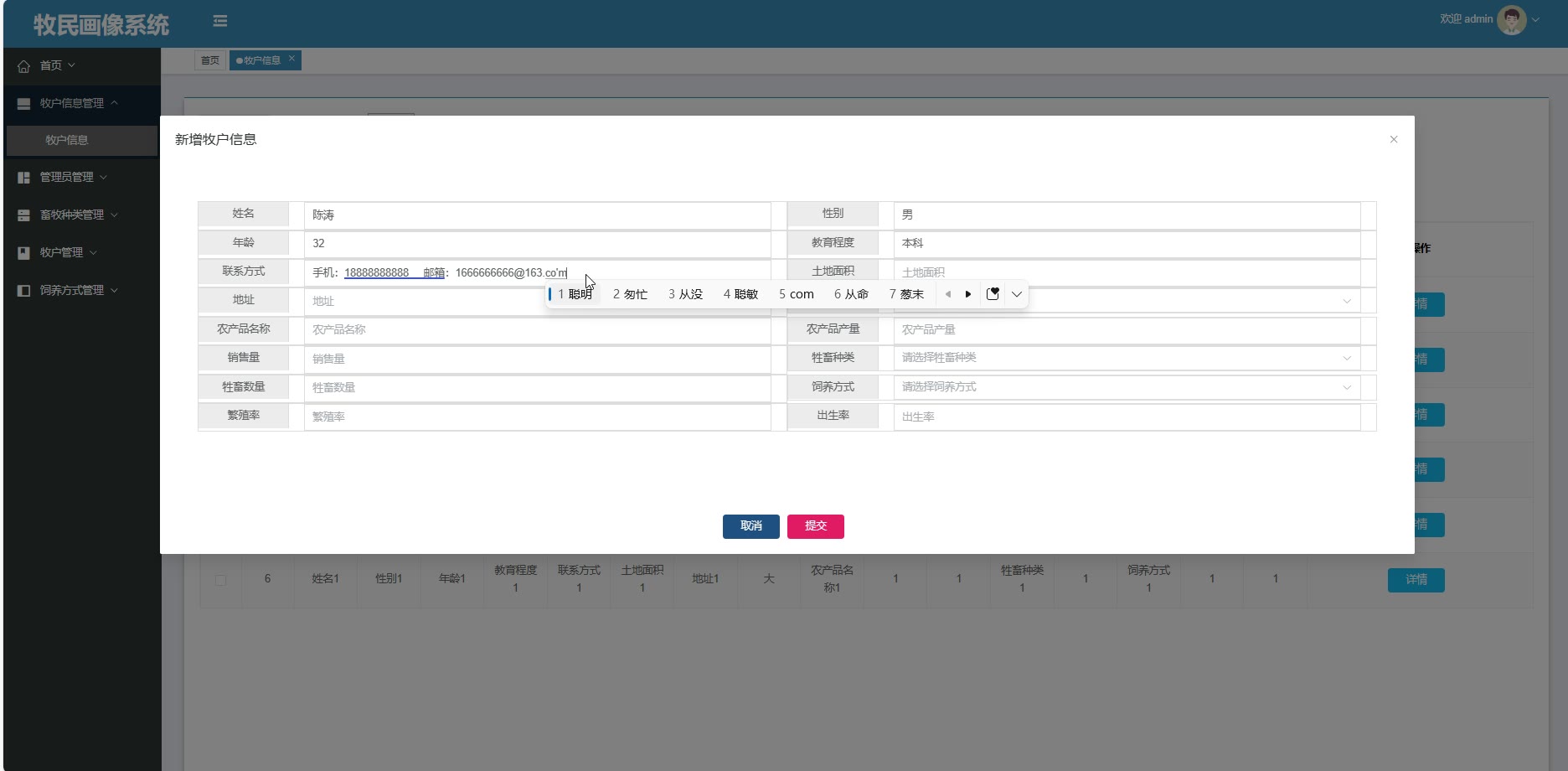This screenshot has width=1568, height=771.
Task: Expand the 畜牧种类管理 sidebar menu
Action: coord(81,215)
